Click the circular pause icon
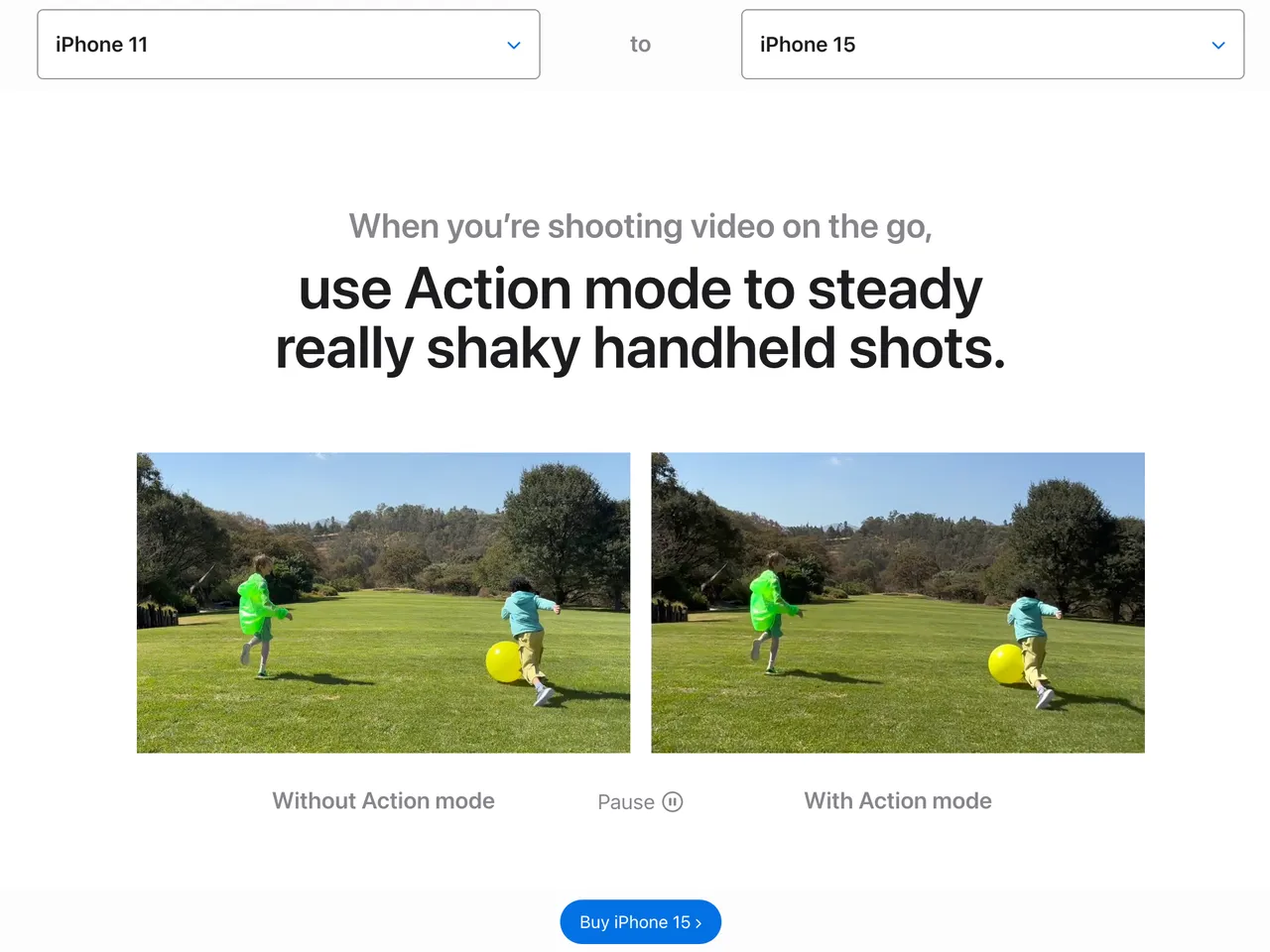This screenshot has width=1270, height=952. point(673,802)
